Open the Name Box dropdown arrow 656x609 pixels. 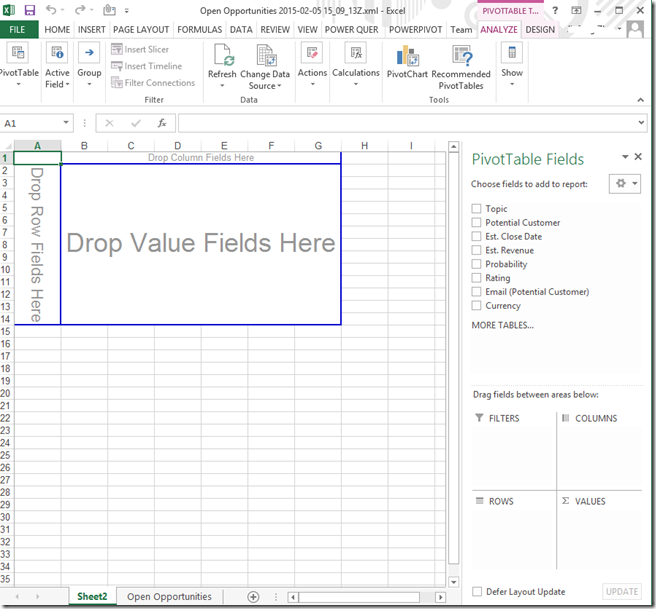click(66, 123)
